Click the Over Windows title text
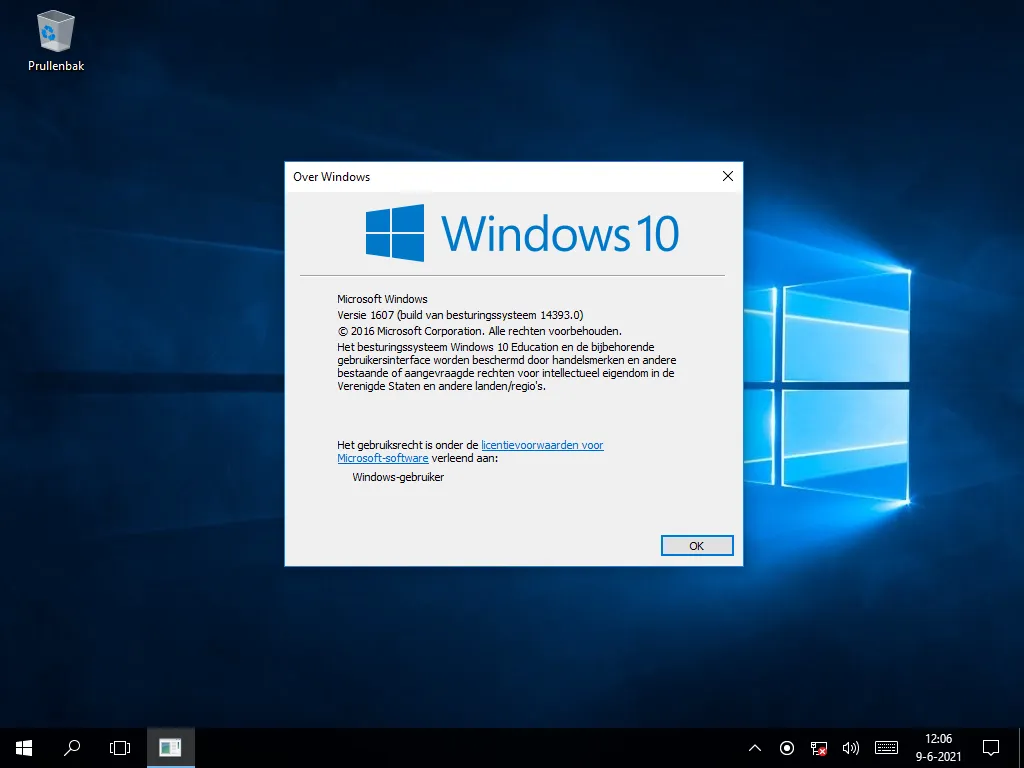1024x768 pixels. coord(332,177)
